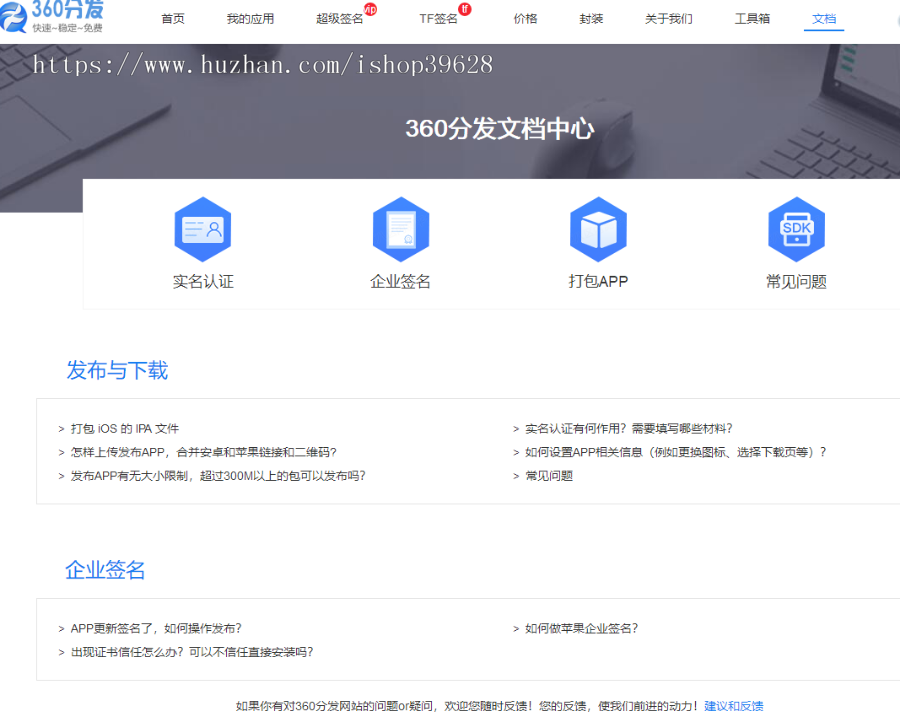900x722 pixels.
Task: Open 如何做苹果企业签名 article
Action: point(581,628)
